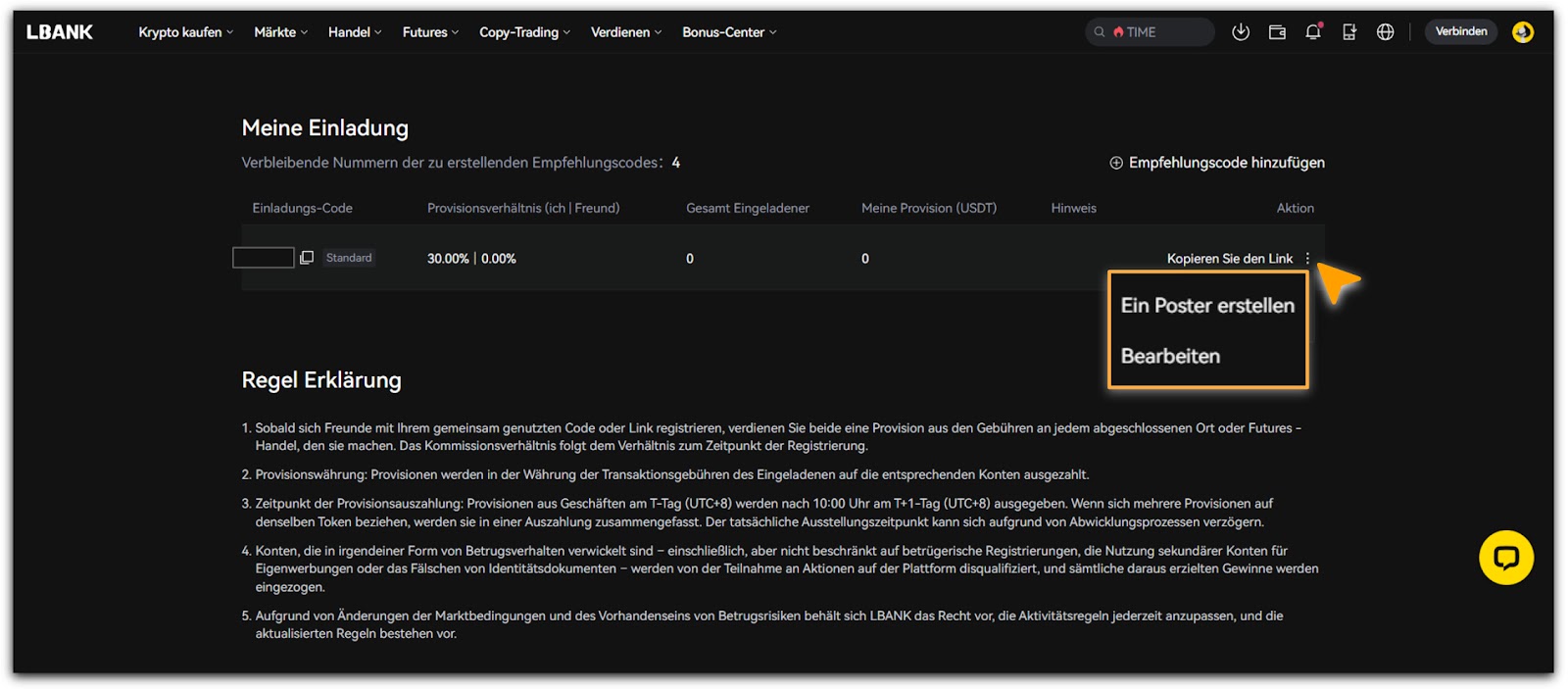The width and height of the screenshot is (1568, 689).
Task: Expand the Krypto kaufen dropdown
Action: pyautogui.click(x=185, y=32)
